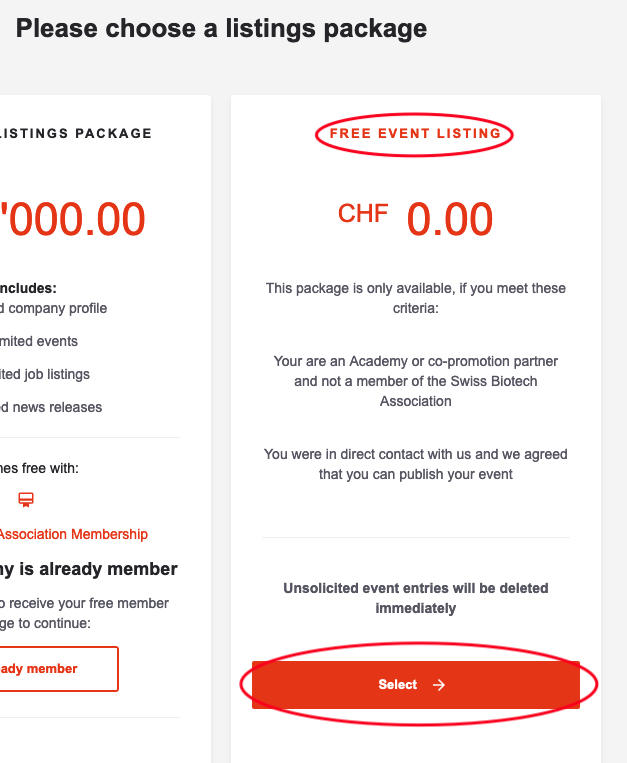The width and height of the screenshot is (627, 763).
Task: Click the 'is already member' heading
Action: (x=89, y=569)
